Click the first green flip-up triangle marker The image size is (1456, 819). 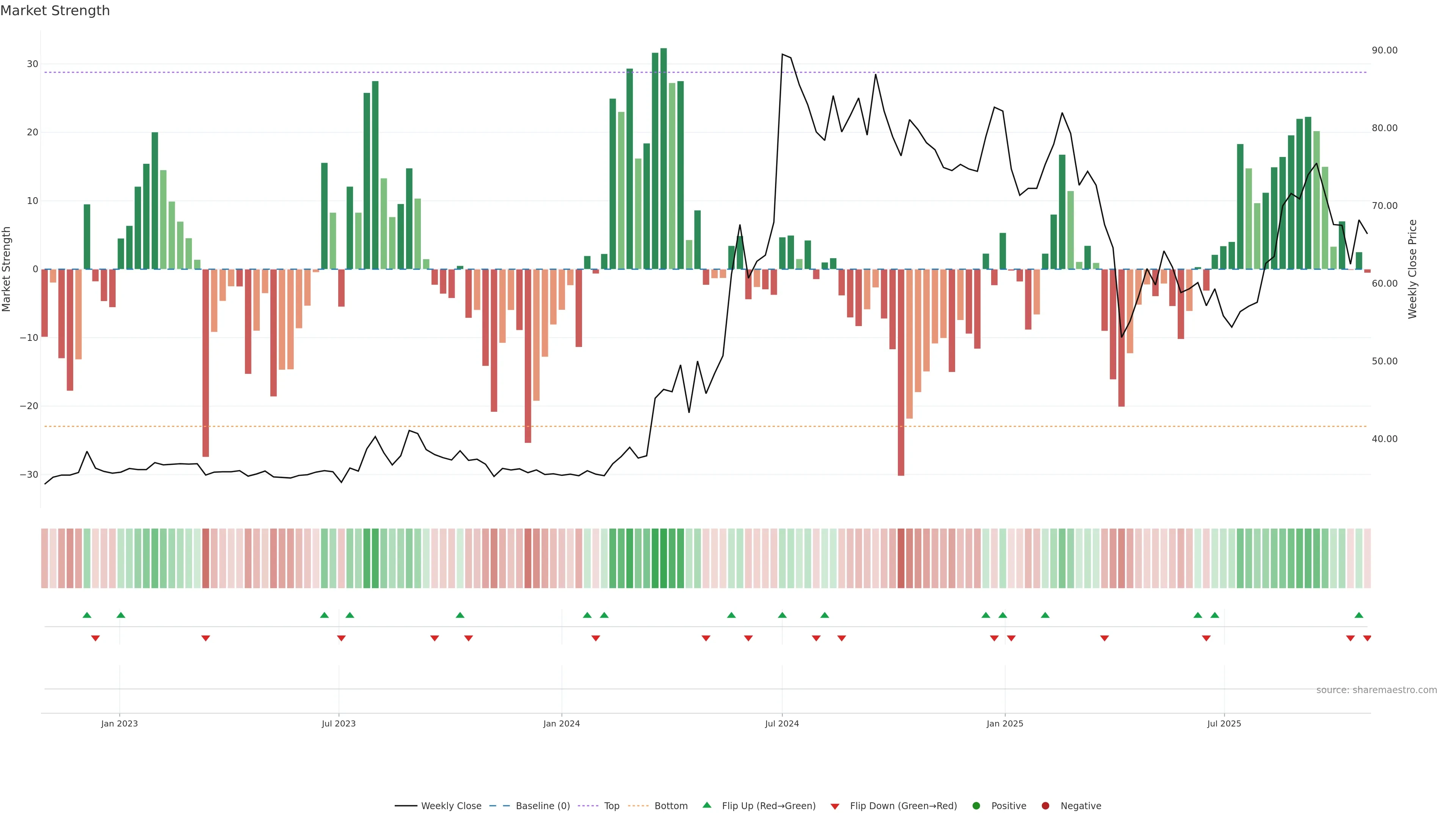point(86,615)
